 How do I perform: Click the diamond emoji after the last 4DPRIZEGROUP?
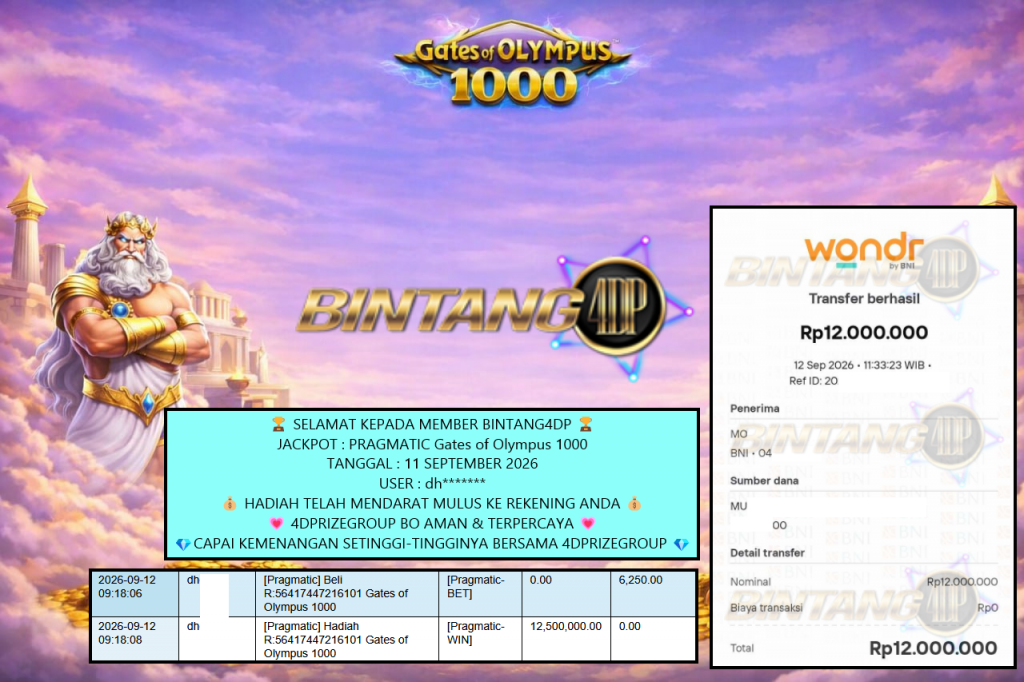[681, 544]
